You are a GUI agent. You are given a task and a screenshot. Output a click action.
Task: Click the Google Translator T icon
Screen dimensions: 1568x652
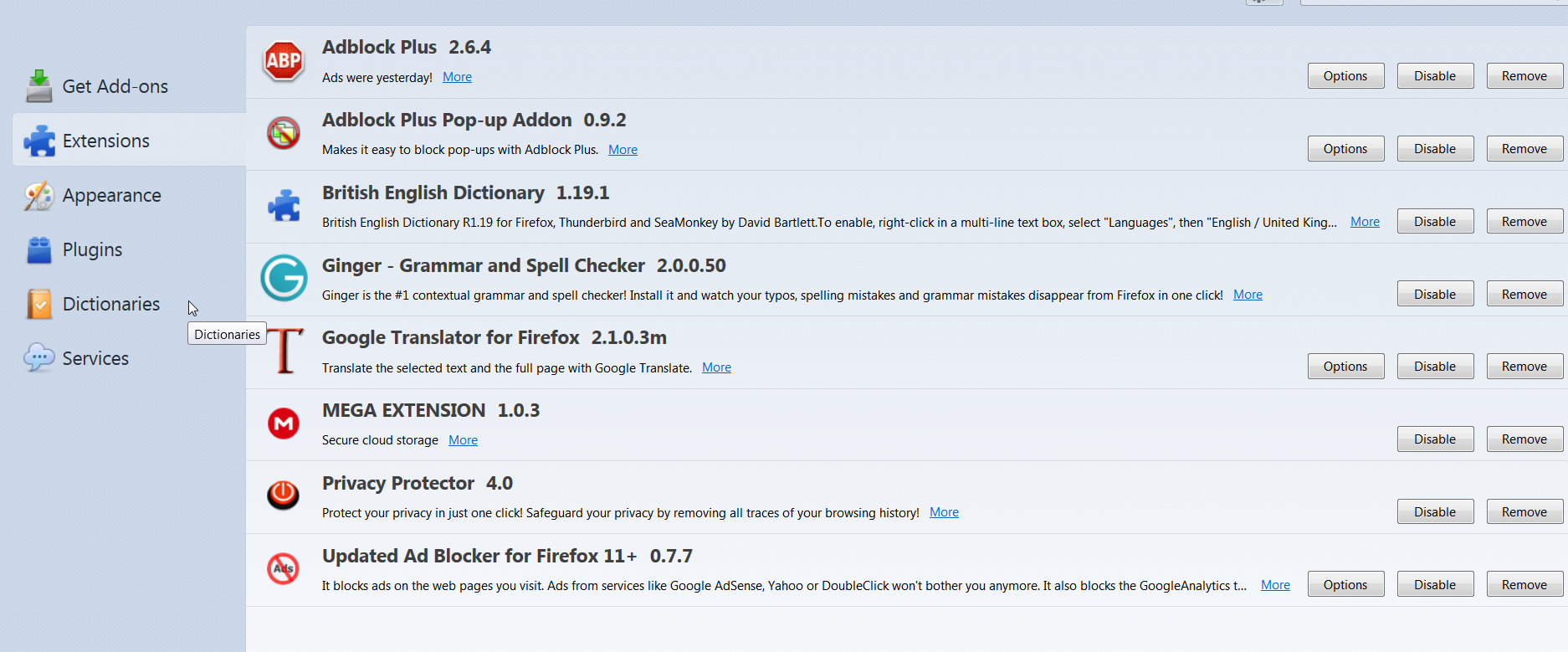pos(284,351)
